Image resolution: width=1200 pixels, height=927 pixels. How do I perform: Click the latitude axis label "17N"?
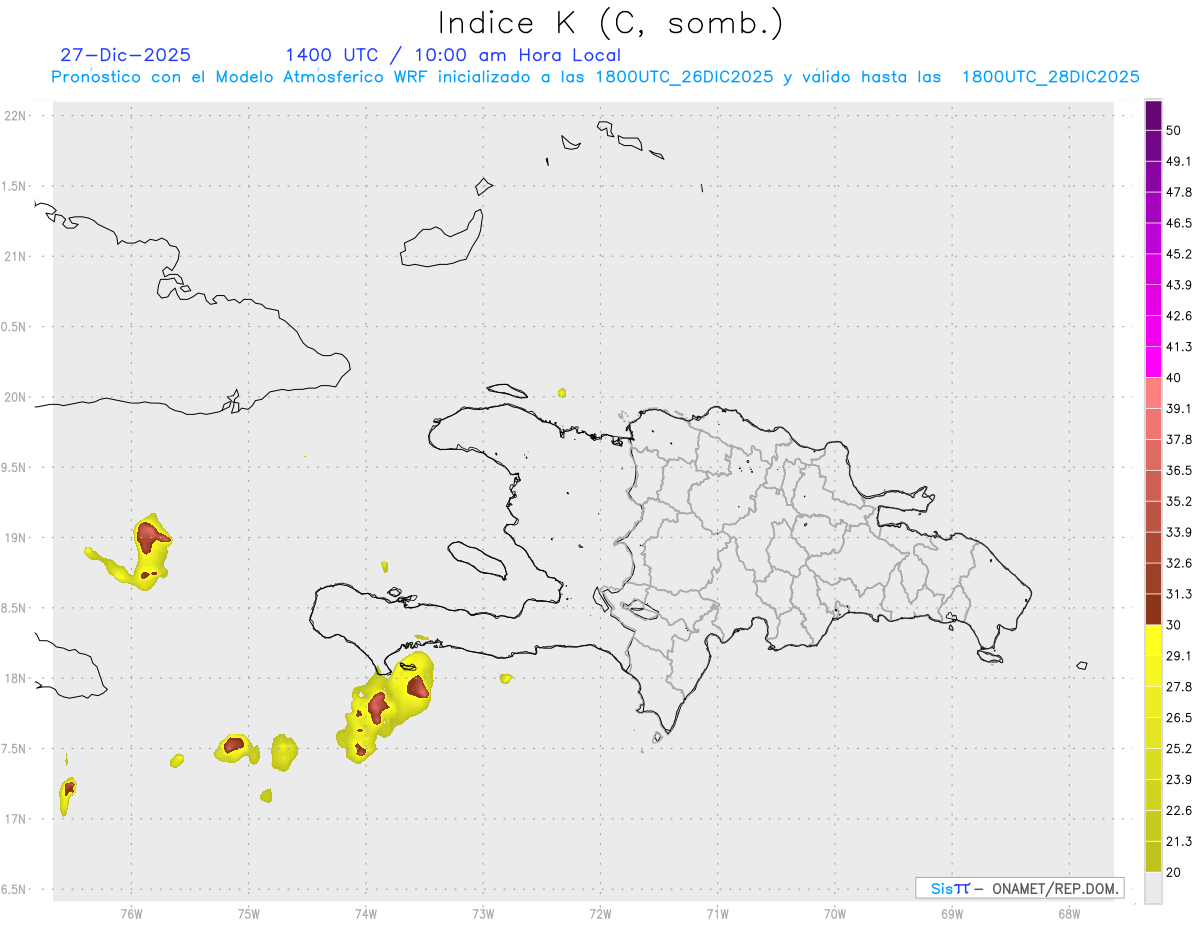[x=14, y=819]
